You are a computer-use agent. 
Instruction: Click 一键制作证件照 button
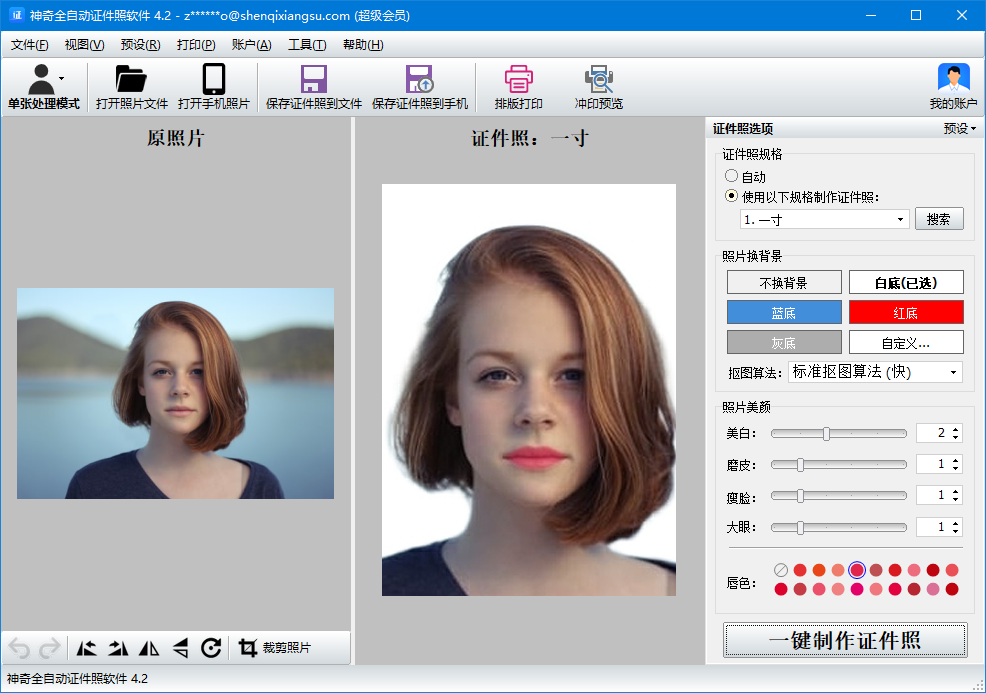point(845,640)
